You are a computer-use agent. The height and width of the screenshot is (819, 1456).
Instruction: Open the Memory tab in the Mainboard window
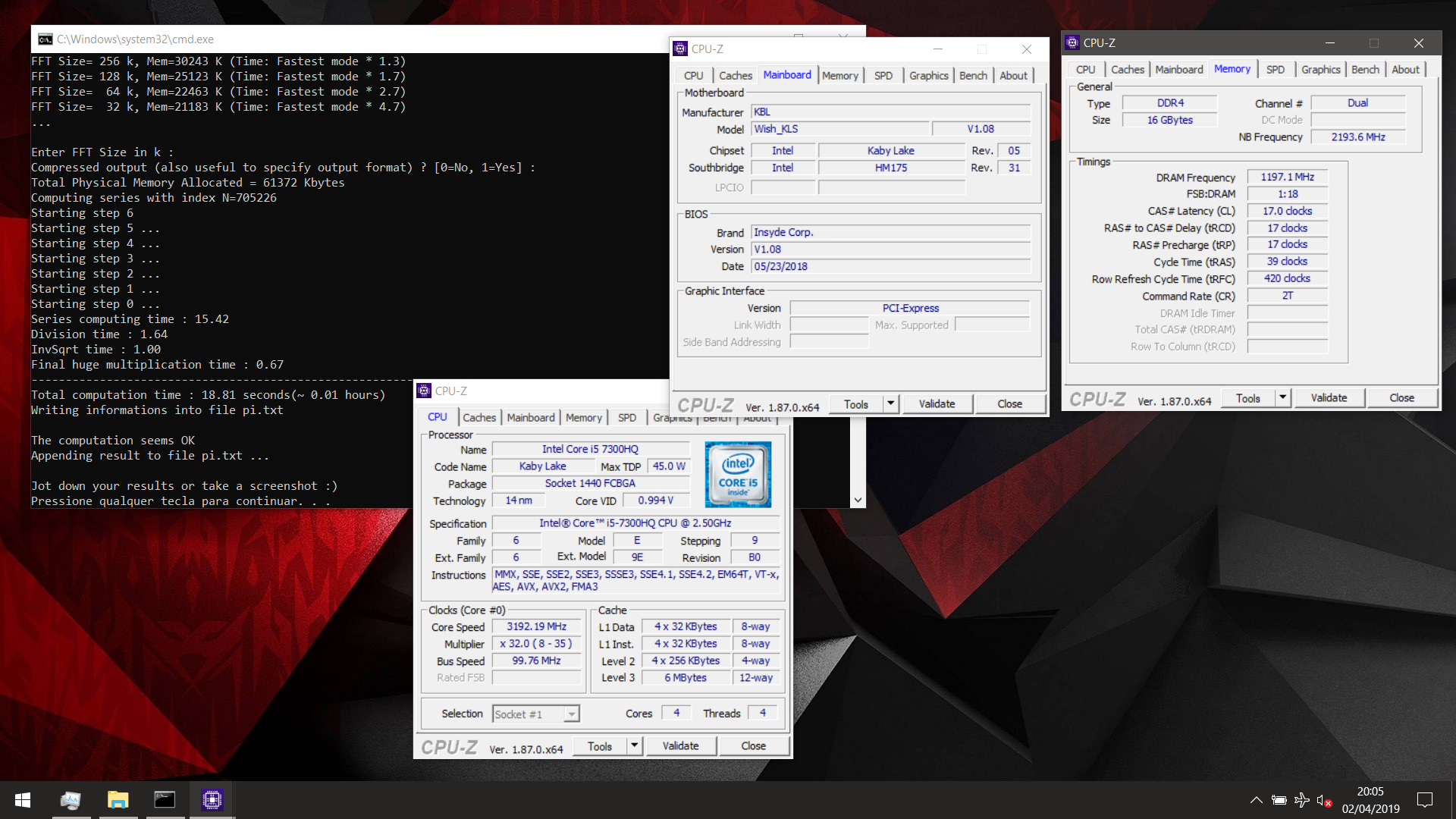[x=839, y=75]
